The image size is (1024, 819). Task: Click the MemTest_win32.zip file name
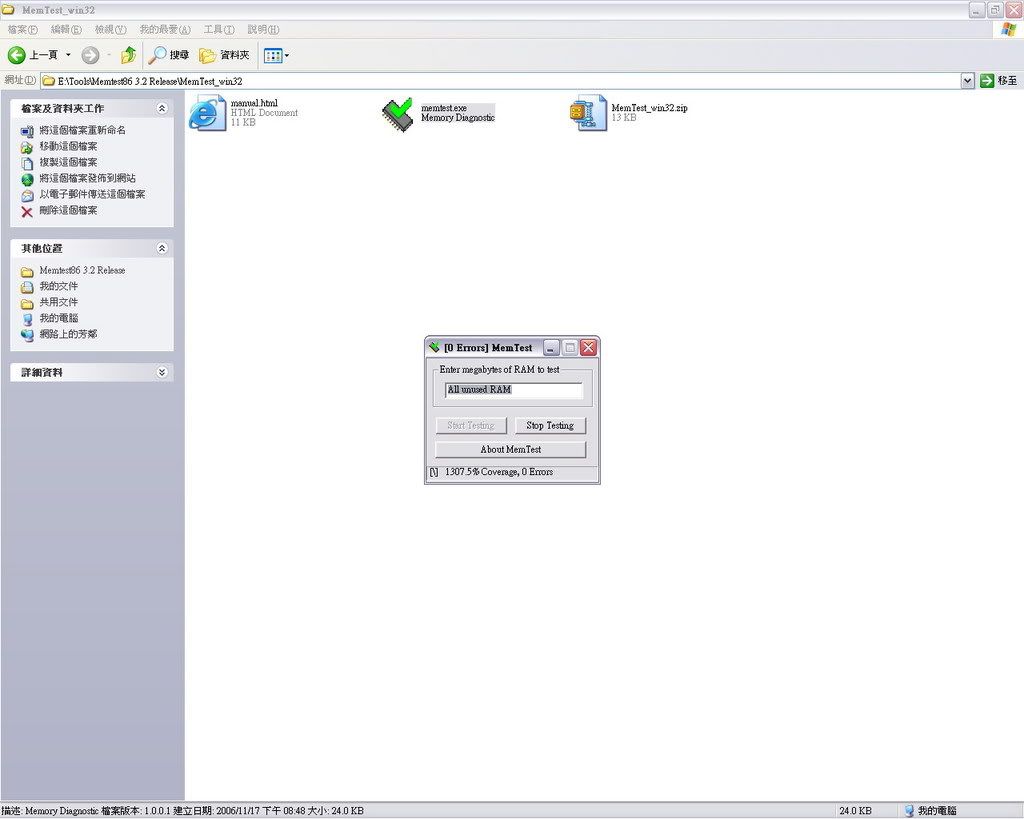pos(649,108)
